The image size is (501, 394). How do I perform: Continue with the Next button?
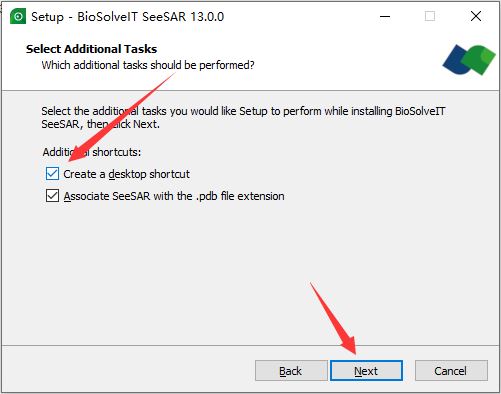click(366, 371)
